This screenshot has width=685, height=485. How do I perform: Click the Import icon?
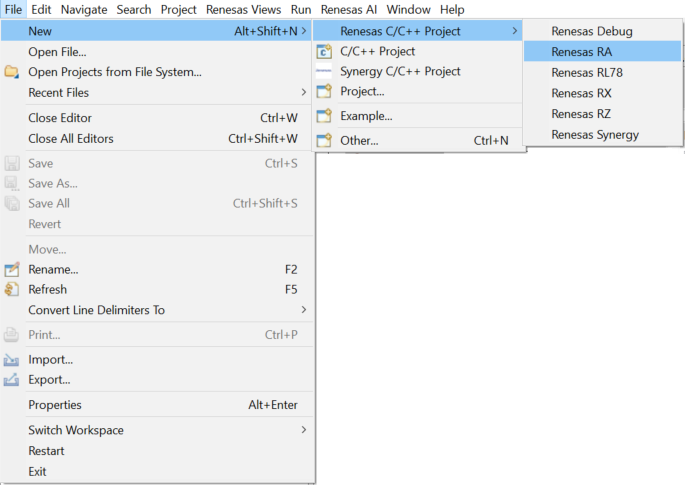[11, 360]
